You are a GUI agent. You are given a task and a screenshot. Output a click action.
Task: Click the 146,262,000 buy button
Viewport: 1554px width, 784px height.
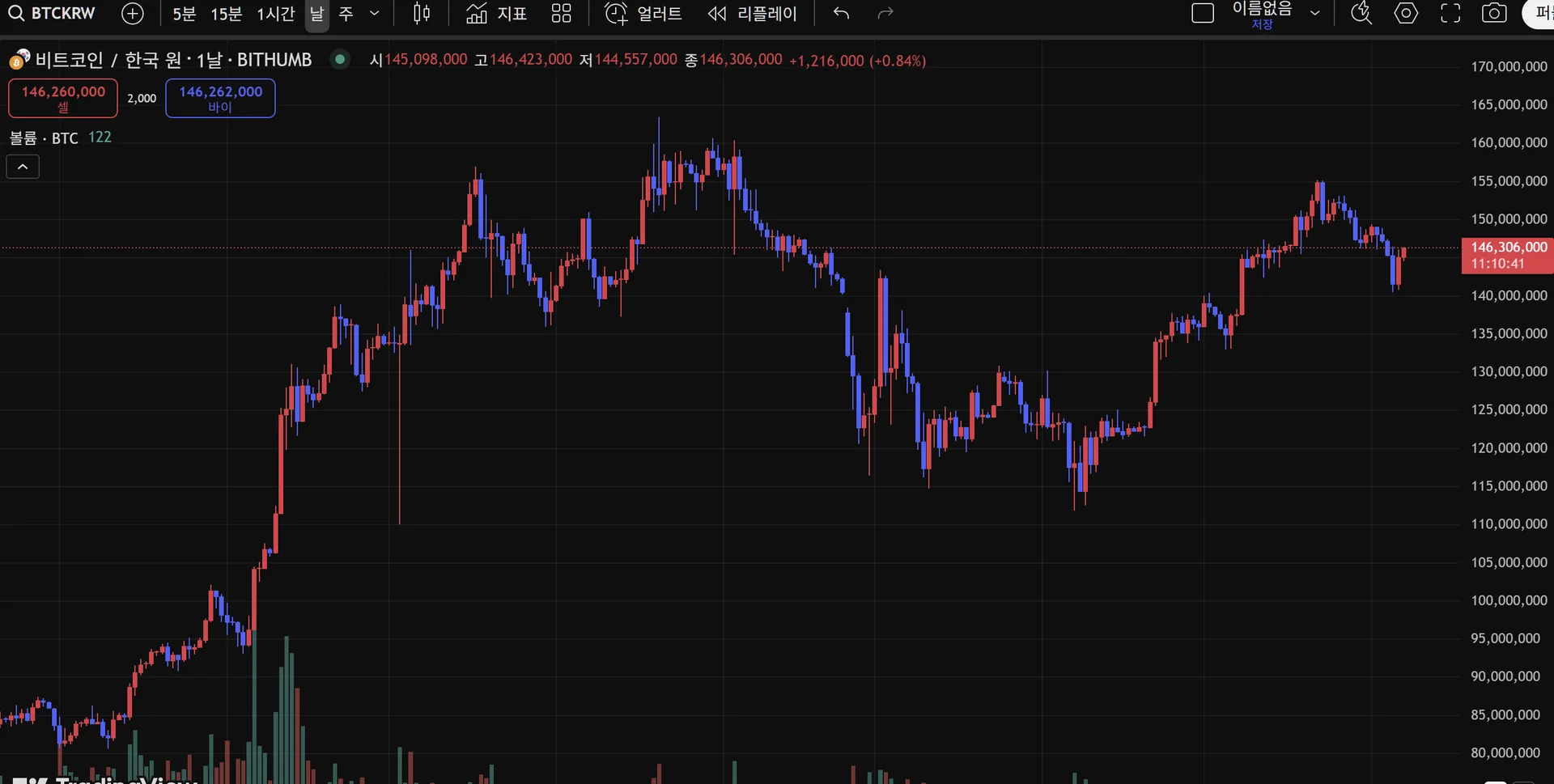coord(220,98)
